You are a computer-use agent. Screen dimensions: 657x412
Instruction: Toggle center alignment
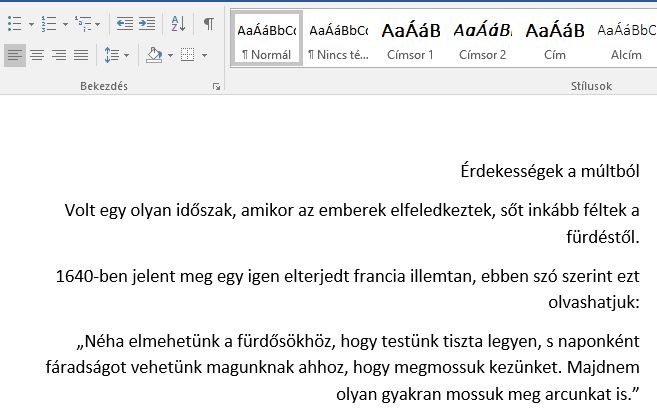pos(36,54)
